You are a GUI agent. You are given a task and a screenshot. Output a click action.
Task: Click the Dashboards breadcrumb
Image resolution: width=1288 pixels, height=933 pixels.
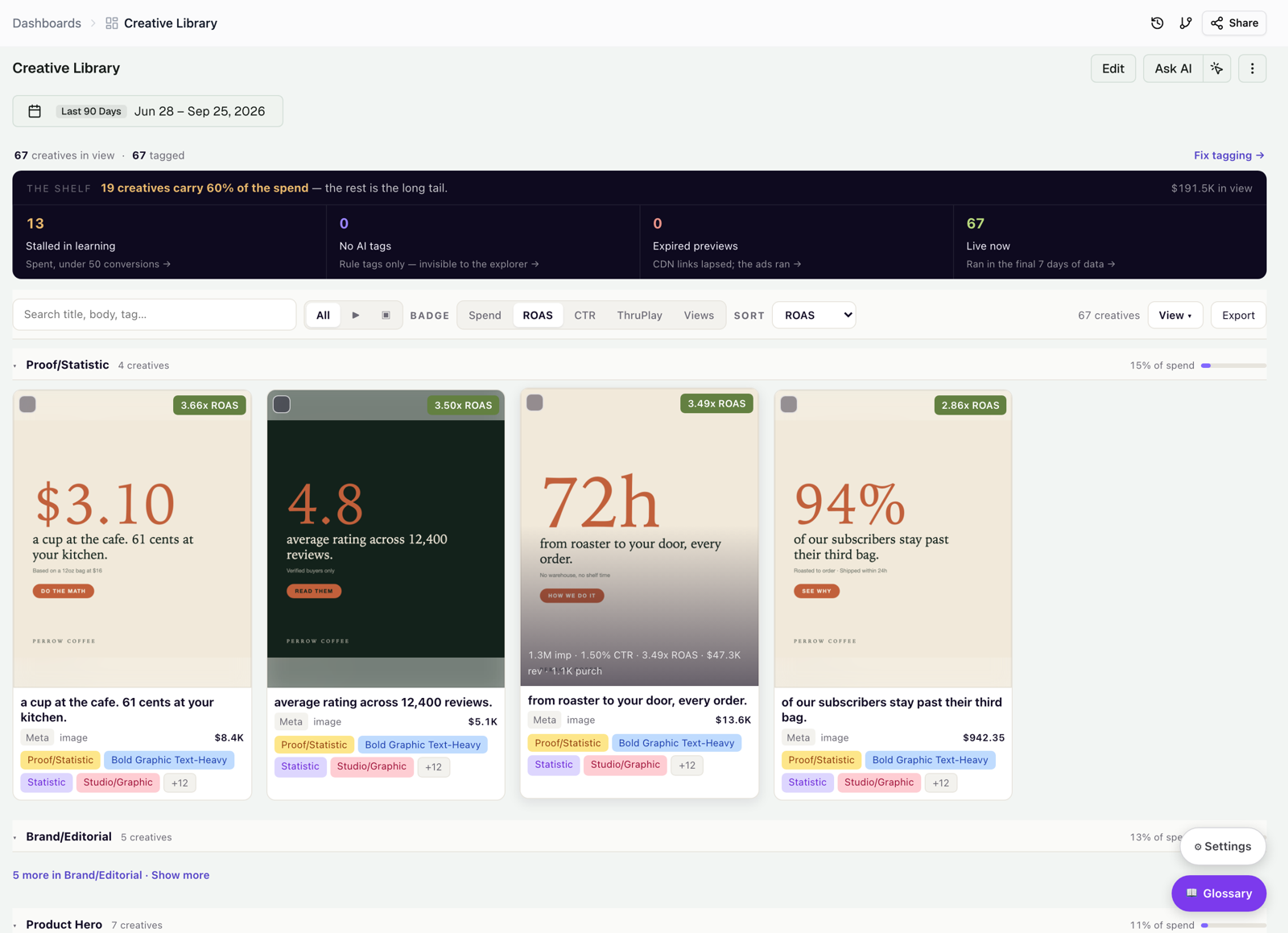(47, 23)
